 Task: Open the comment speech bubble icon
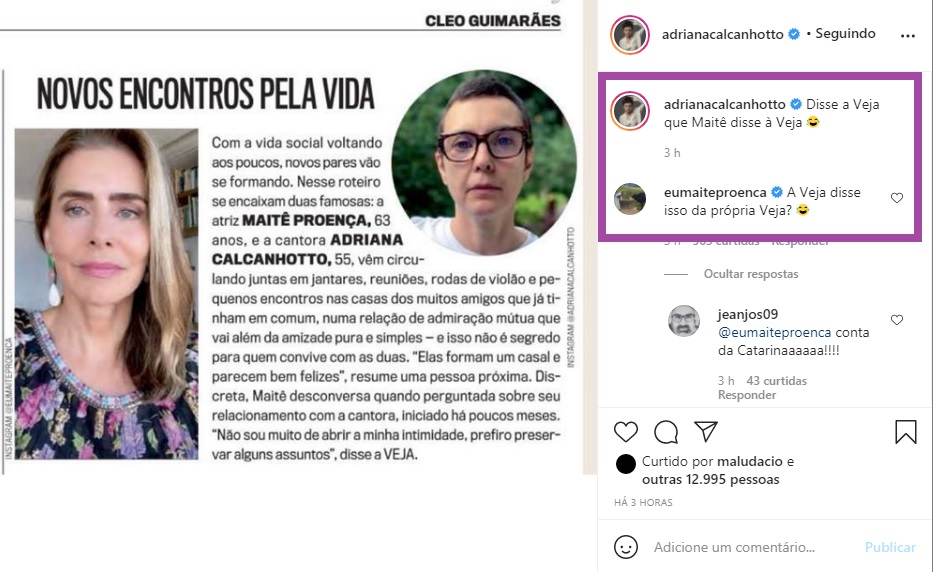point(666,432)
